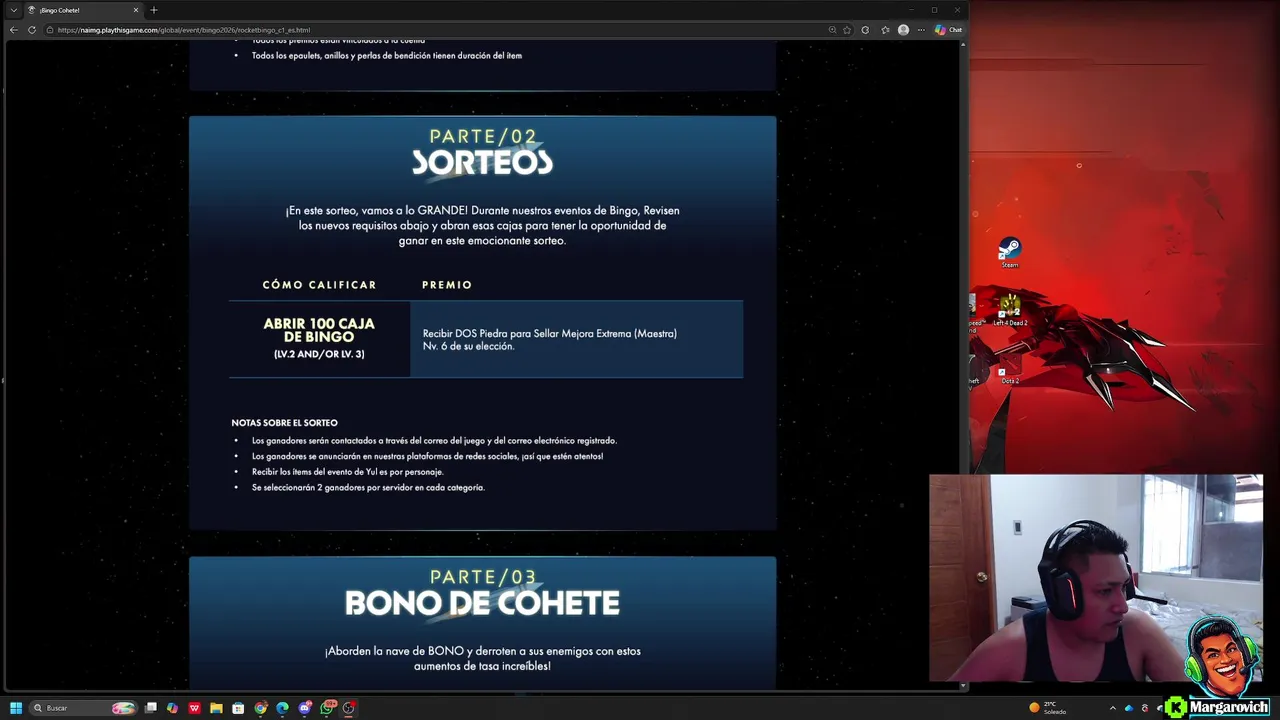This screenshot has height=720, width=1280.
Task: Click the zoom magnifier icon in address bar
Action: 832,30
